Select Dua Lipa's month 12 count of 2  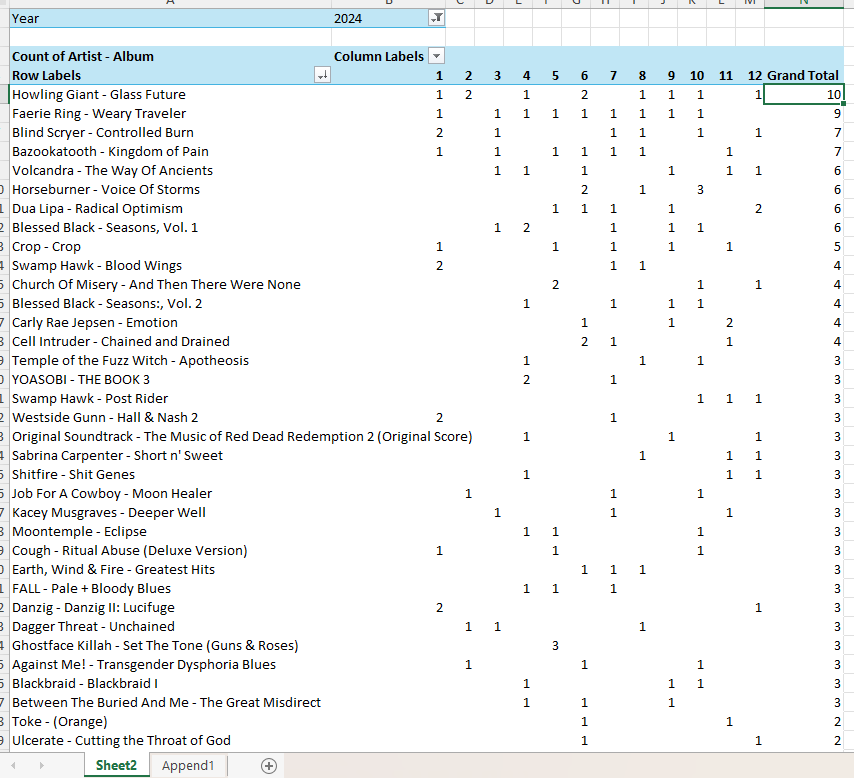pyautogui.click(x=750, y=209)
